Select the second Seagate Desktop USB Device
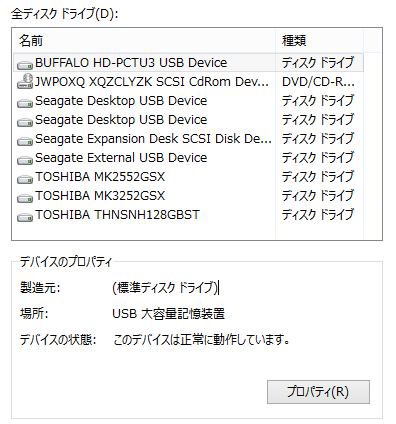Image resolution: width=396 pixels, height=424 pixels. point(188,120)
